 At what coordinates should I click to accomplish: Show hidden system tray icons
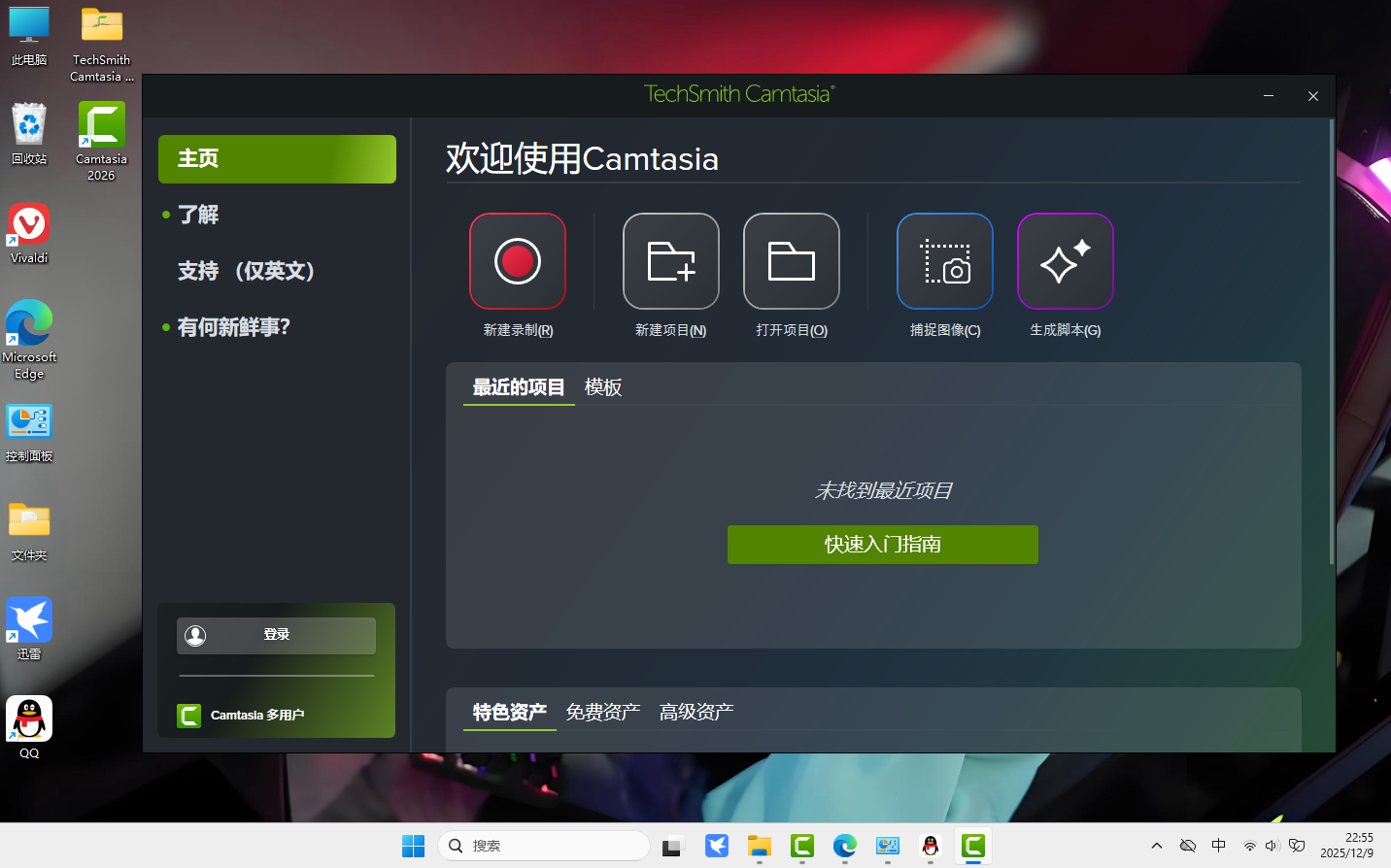pos(1157,847)
